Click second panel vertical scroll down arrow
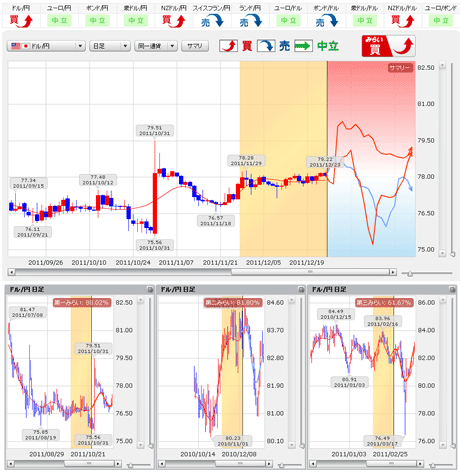Viewport: 460px width, 472px height. (292, 445)
